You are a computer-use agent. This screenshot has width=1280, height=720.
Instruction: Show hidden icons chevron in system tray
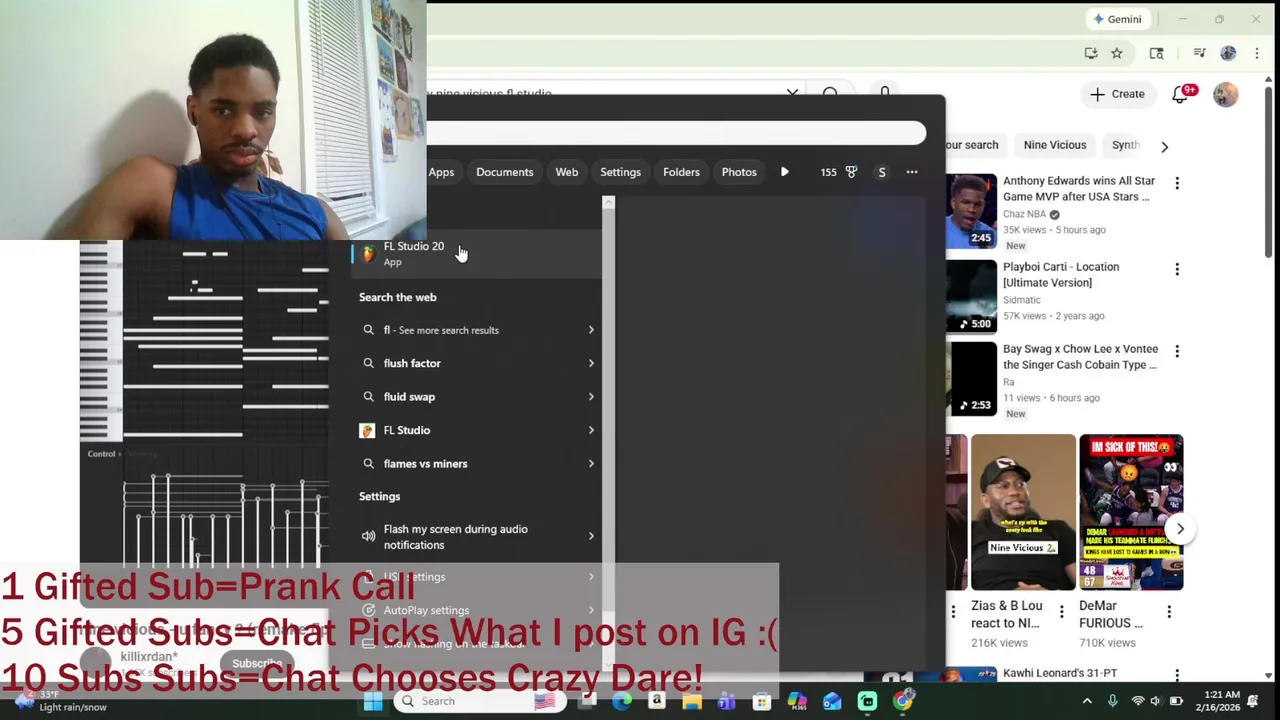pos(1087,701)
